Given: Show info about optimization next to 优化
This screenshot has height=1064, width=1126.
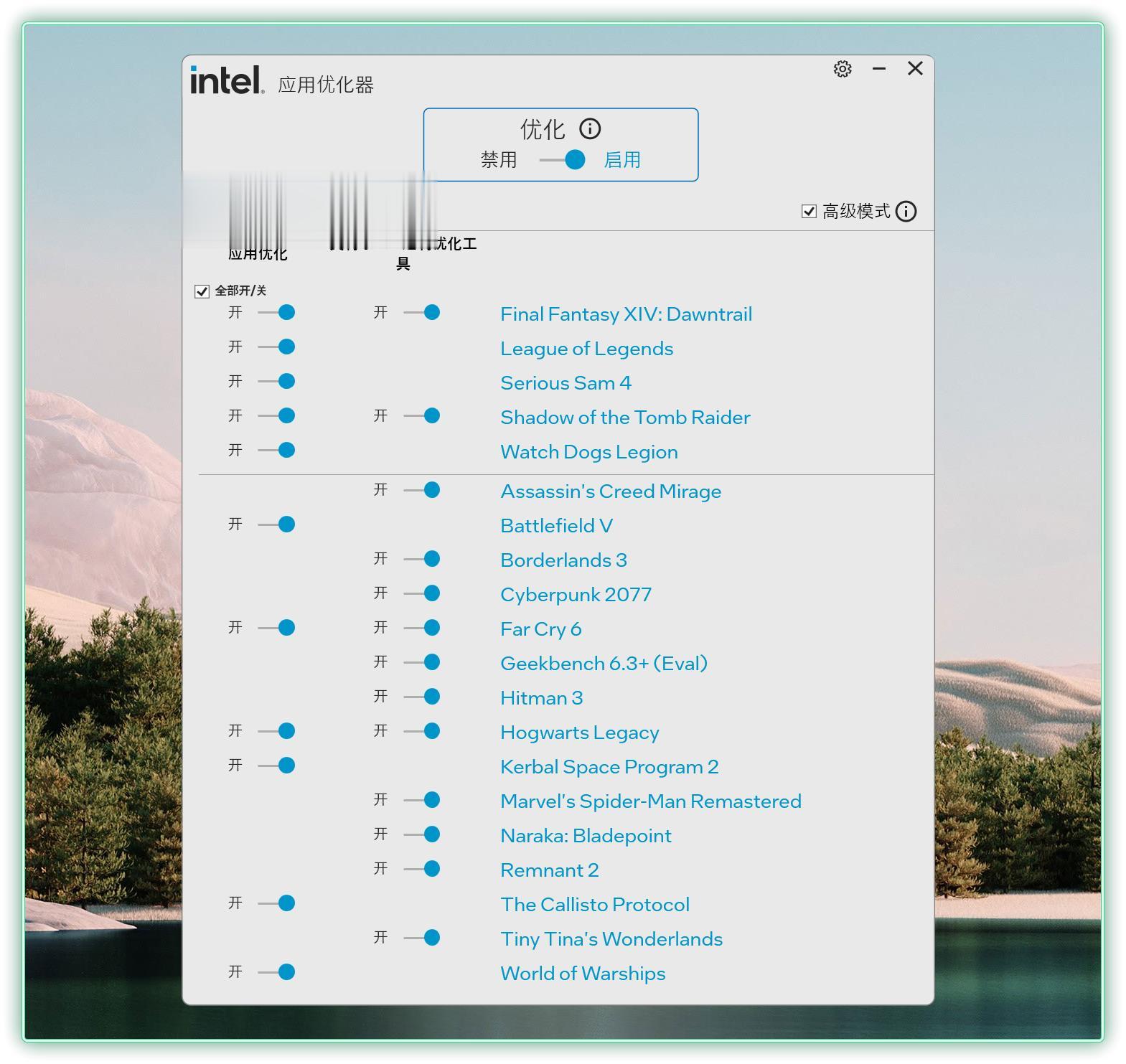Looking at the screenshot, I should (590, 129).
